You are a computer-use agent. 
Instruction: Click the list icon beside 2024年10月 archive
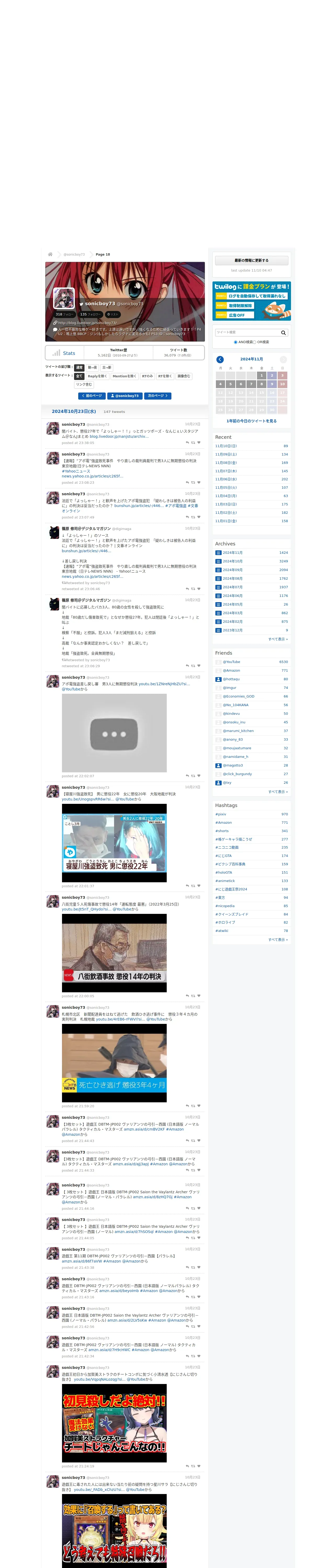tap(218, 561)
